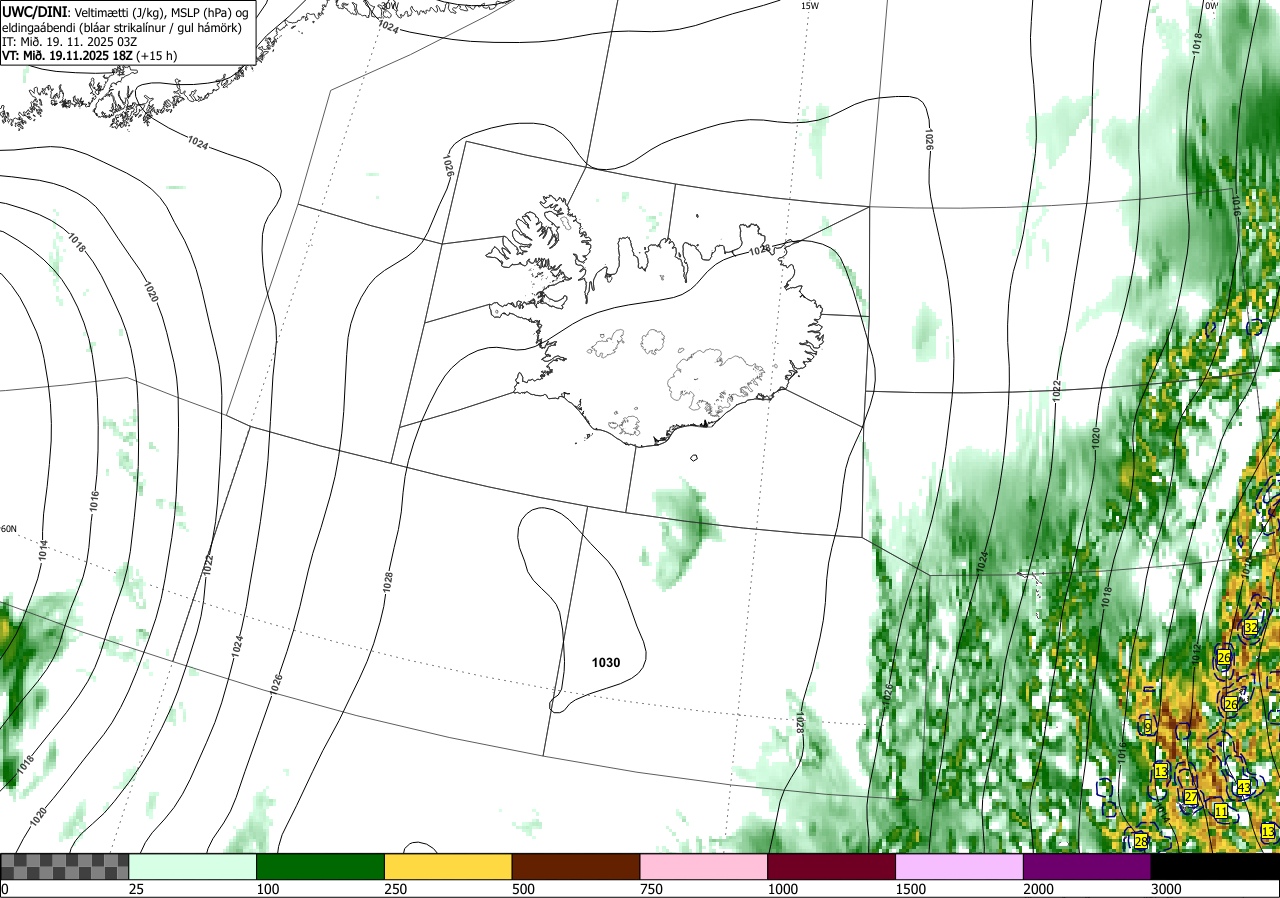Select the dark red 1000–1500 legend swatch
Viewport: 1280px width, 898px height.
click(832, 866)
